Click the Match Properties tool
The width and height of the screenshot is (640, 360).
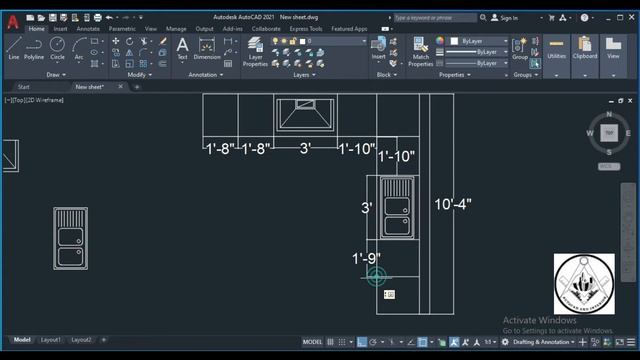(x=420, y=51)
